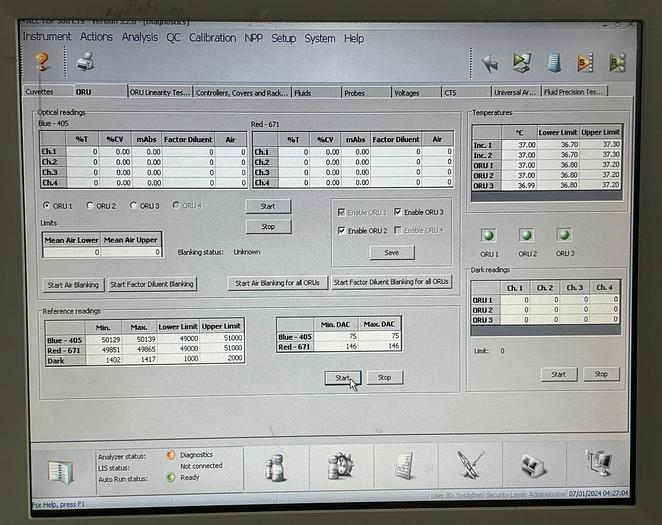Viewport: 662px width, 525px height.
Task: Click the back arrow toolbar icon
Action: click(490, 63)
